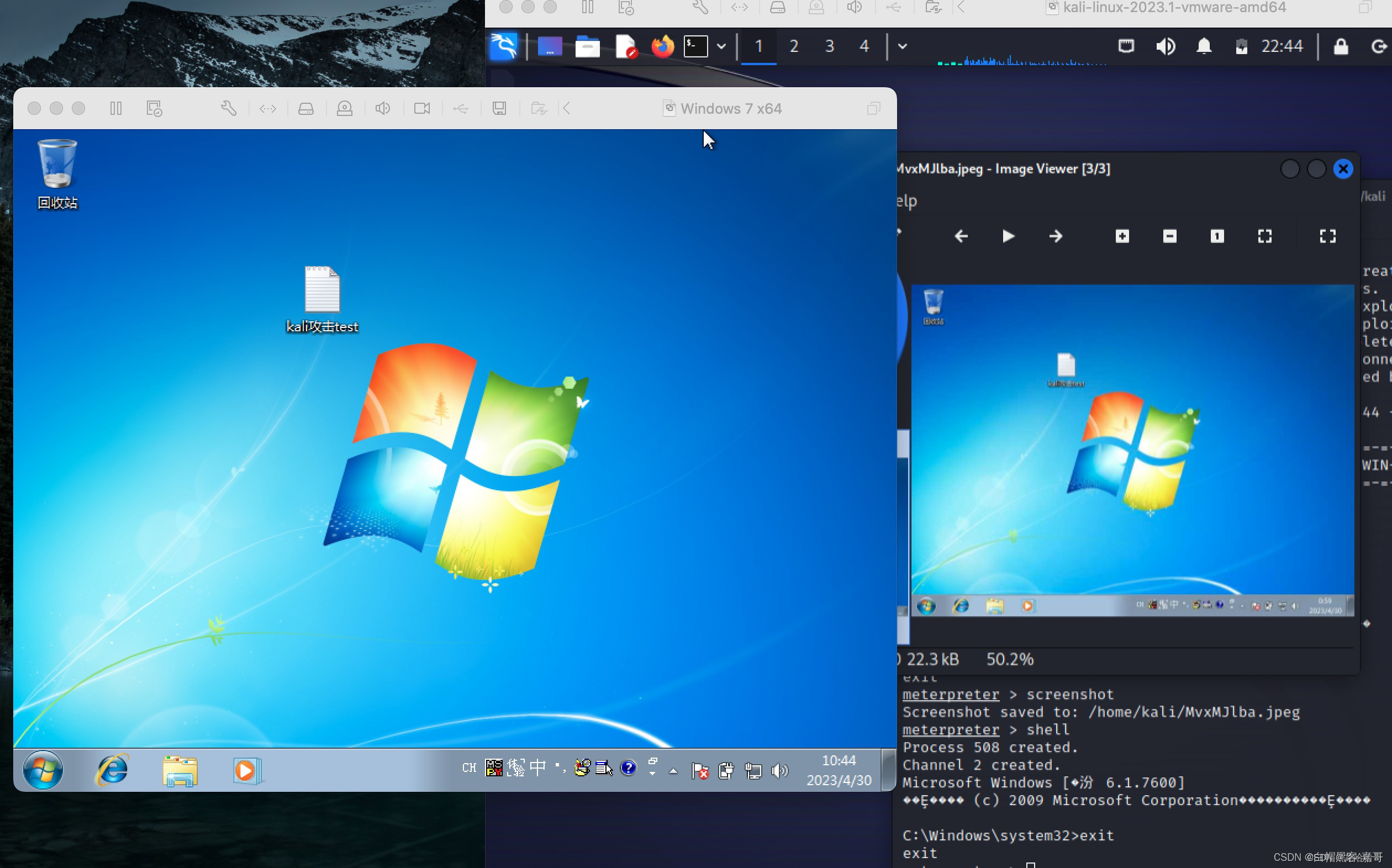Open settings wrench in kali-linux VM toolbar

[x=700, y=7]
